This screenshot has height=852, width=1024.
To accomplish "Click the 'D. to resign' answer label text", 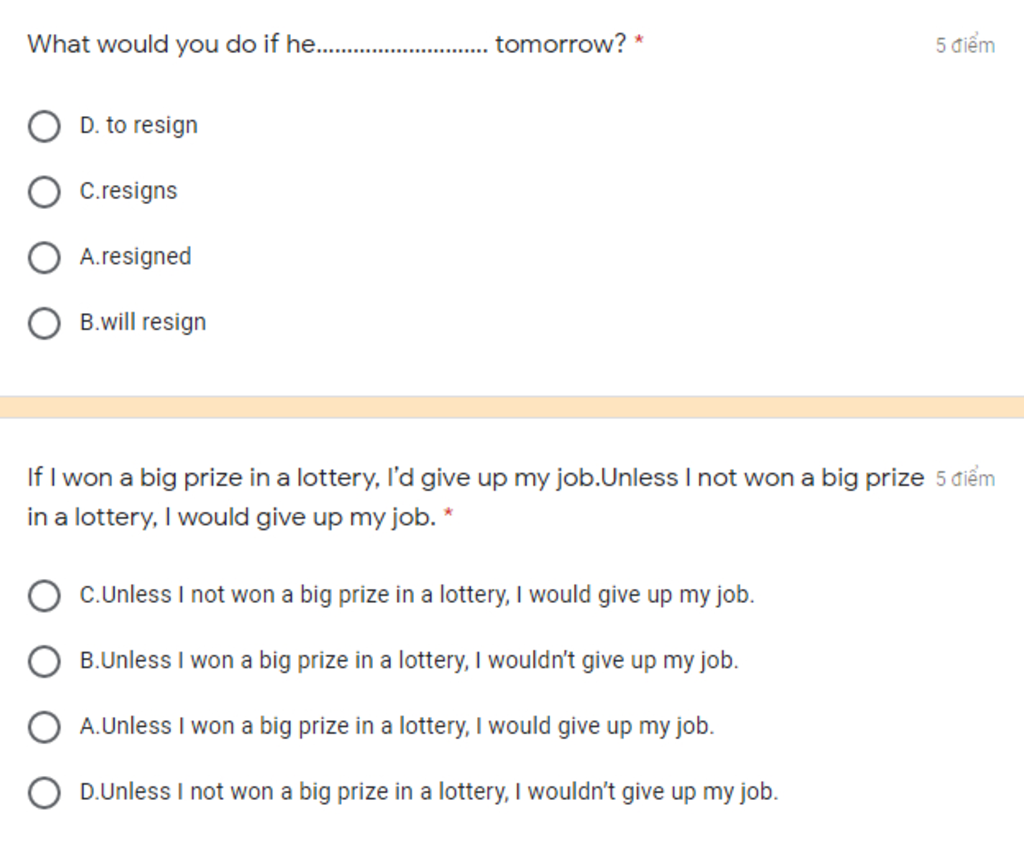I will [138, 125].
